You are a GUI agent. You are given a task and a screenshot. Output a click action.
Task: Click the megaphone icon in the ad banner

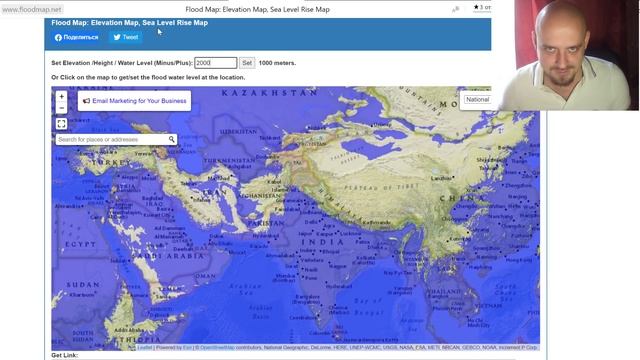click(87, 101)
